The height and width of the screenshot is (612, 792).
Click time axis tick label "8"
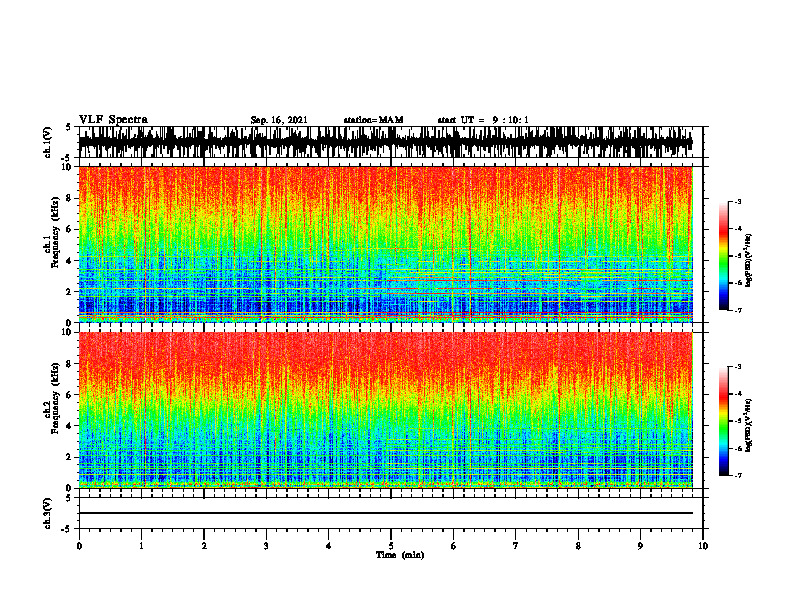[578, 546]
